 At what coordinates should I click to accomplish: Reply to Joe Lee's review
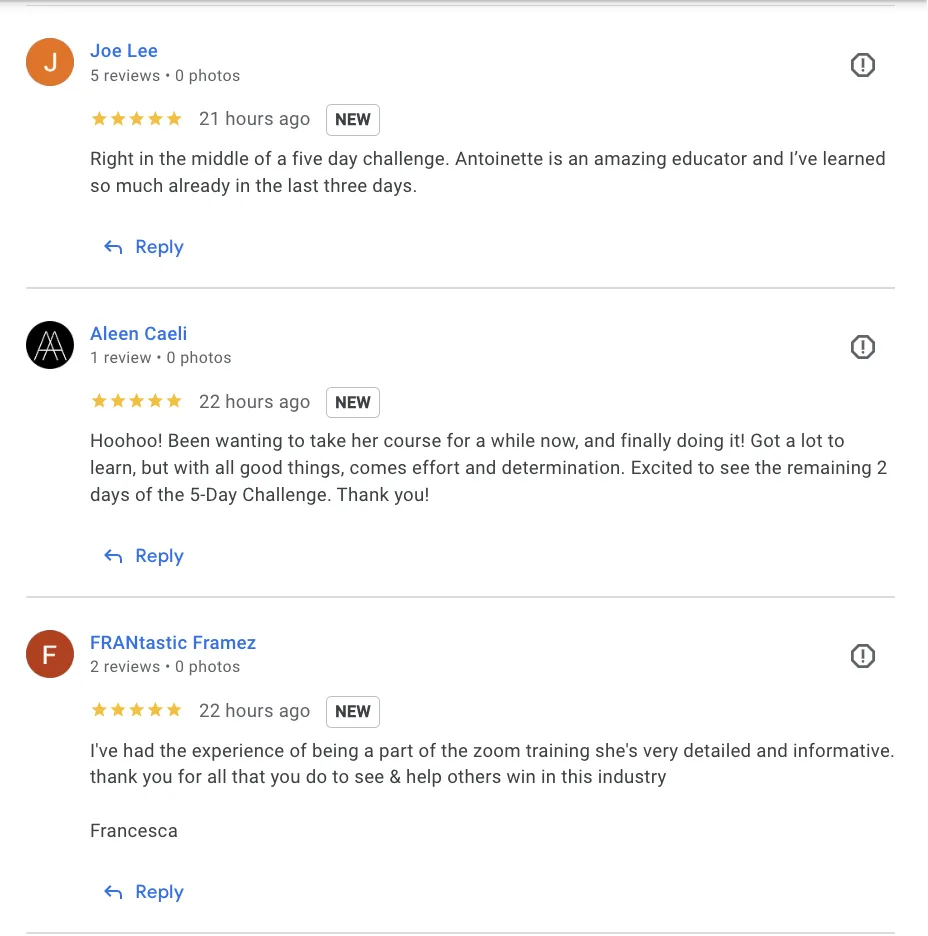tap(159, 247)
